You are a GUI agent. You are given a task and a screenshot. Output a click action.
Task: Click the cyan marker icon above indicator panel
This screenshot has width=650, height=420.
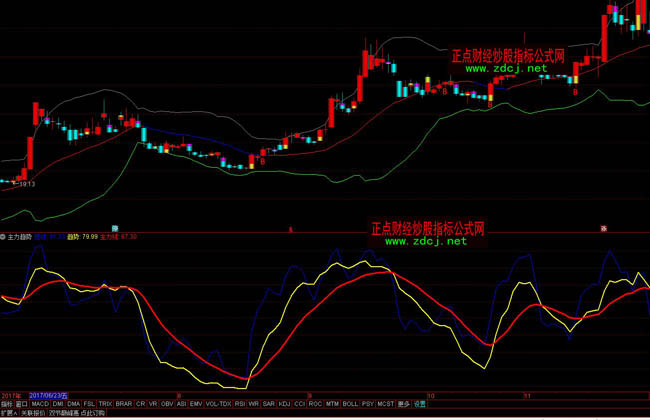[115, 229]
